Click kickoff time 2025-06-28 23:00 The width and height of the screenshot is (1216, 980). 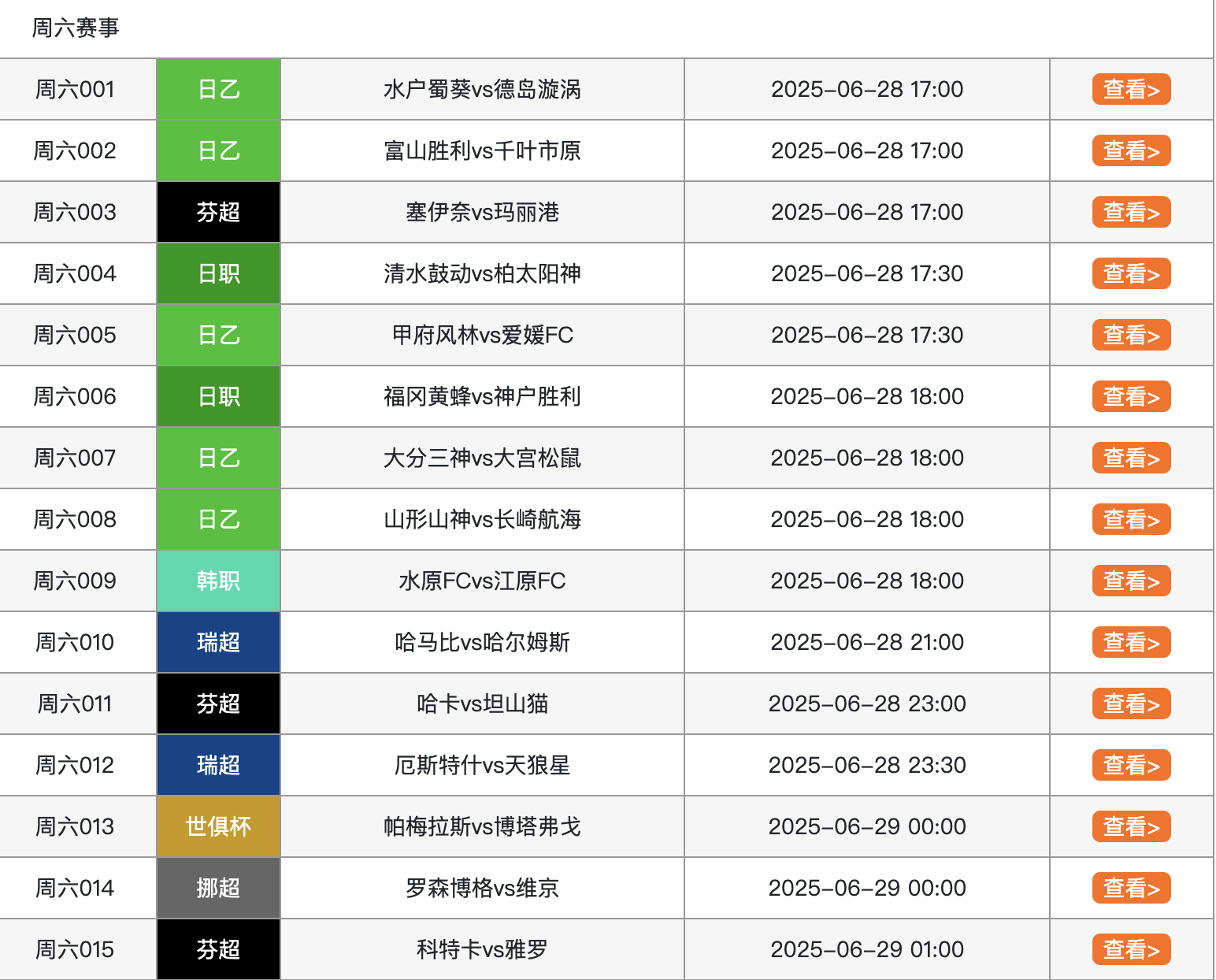click(867, 703)
